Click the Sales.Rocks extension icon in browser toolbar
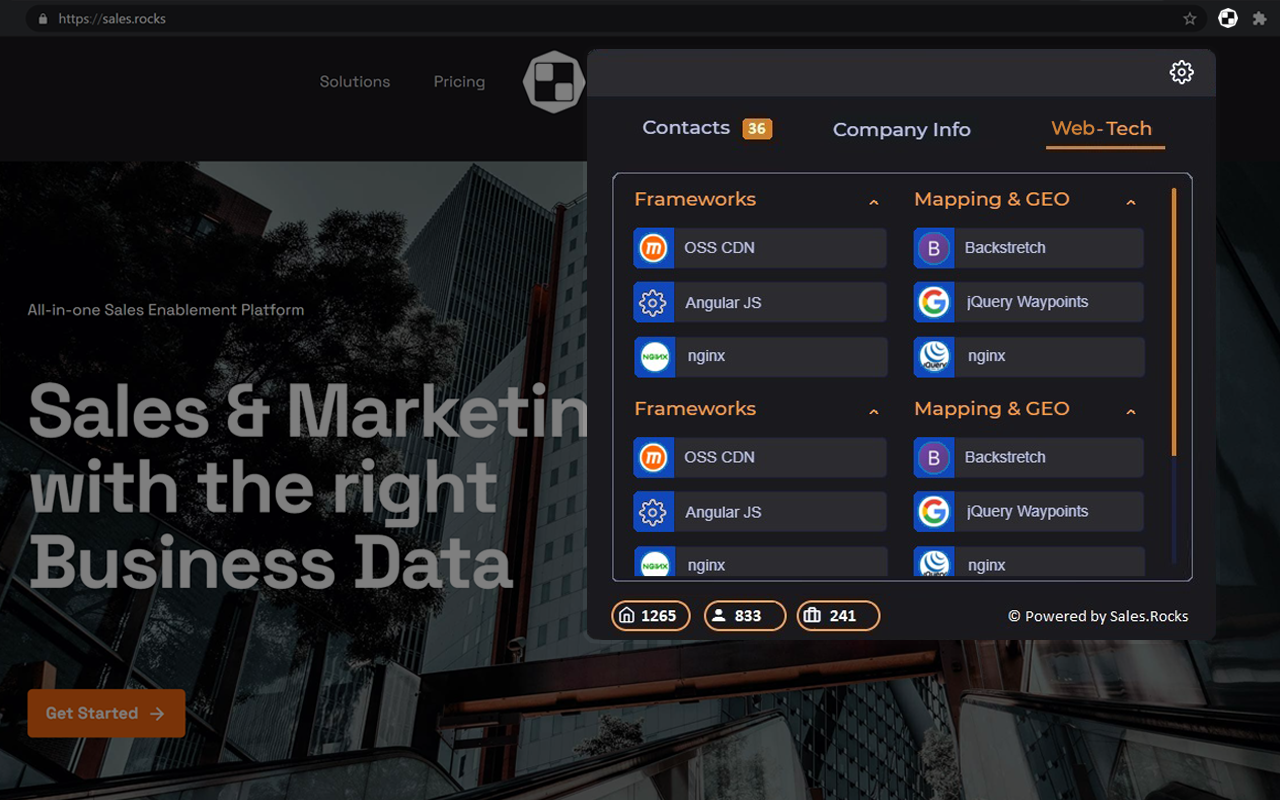This screenshot has width=1280, height=800. click(1227, 18)
